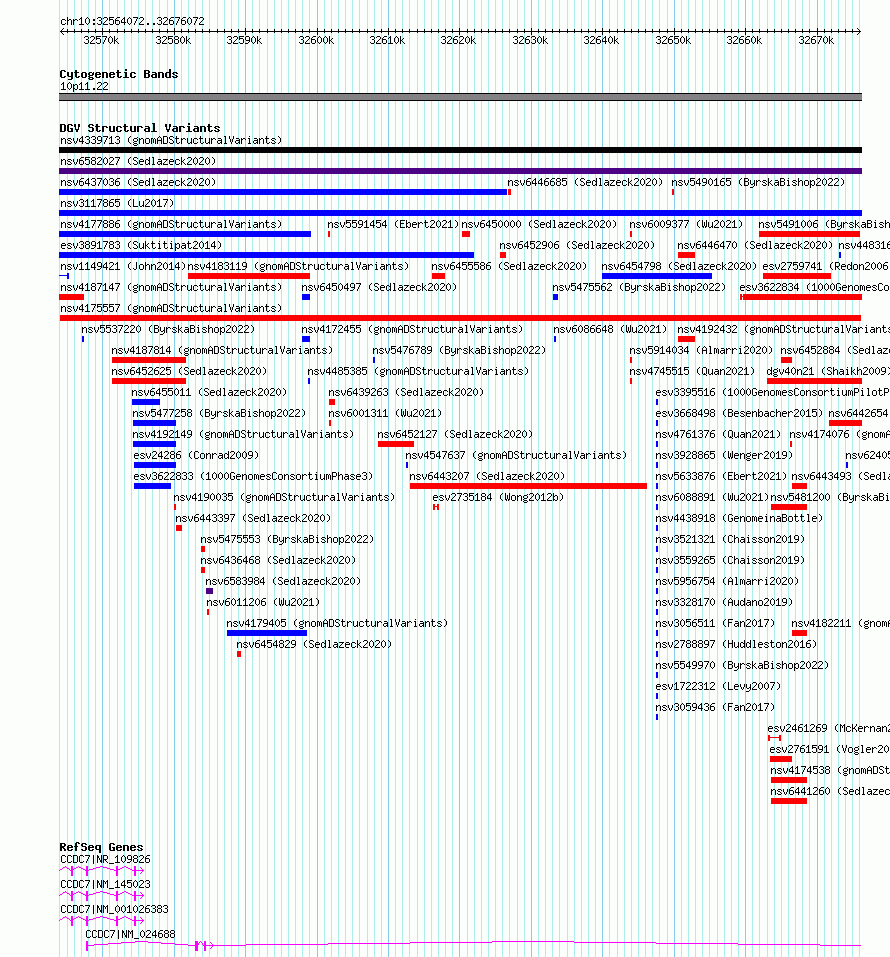890x957 pixels.
Task: Open nsv6436468 Sedlazeck2020 variant label
Action: 278,560
